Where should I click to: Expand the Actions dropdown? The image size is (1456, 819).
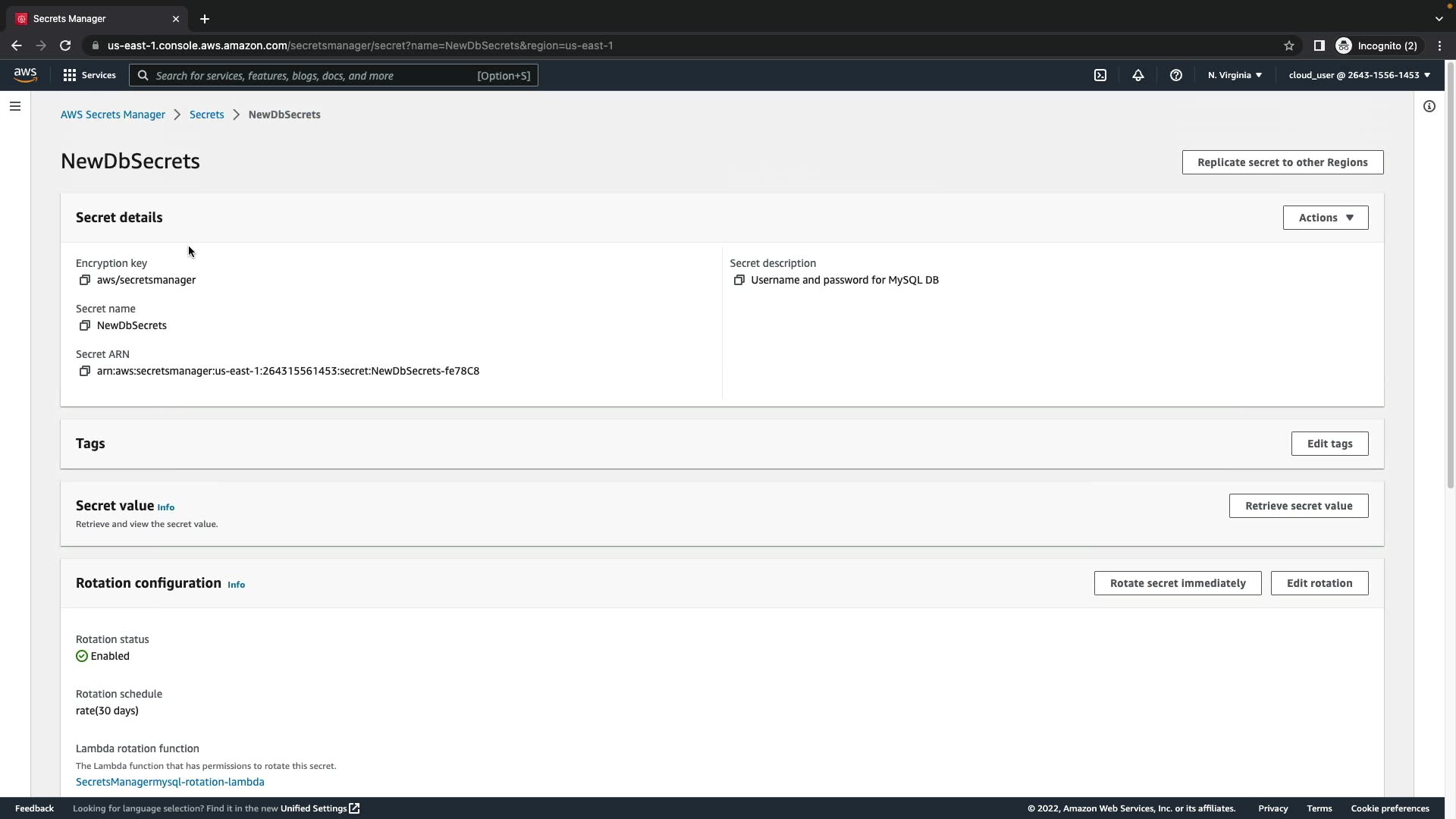click(1326, 218)
